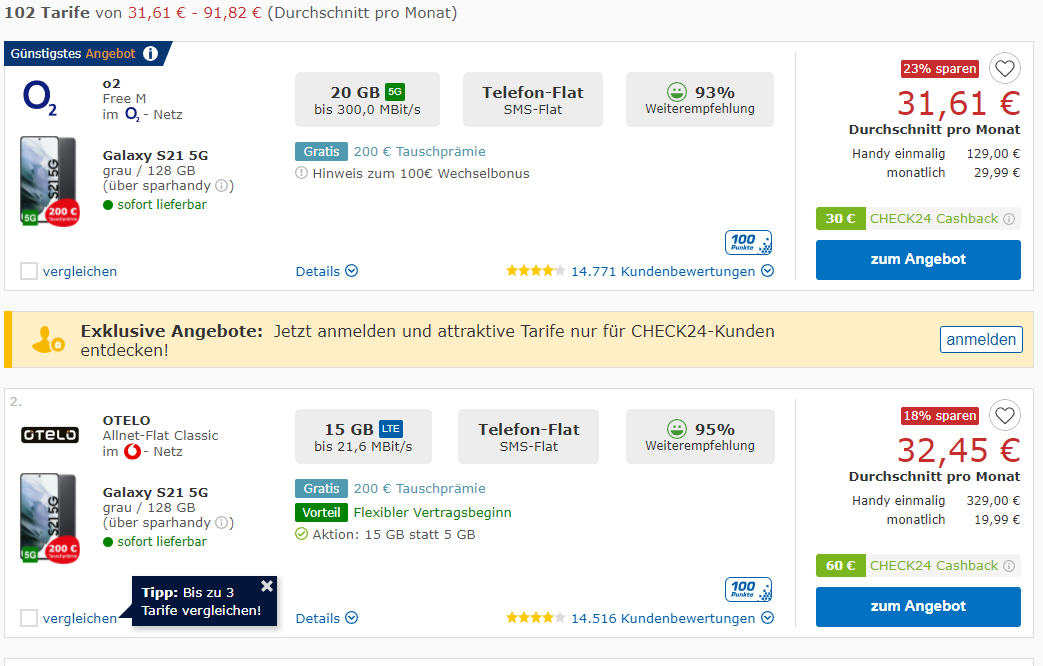Screen dimensions: 1043x666
Task: Click anmelden in exclusive offers banner
Action: pyautogui.click(x=981, y=340)
